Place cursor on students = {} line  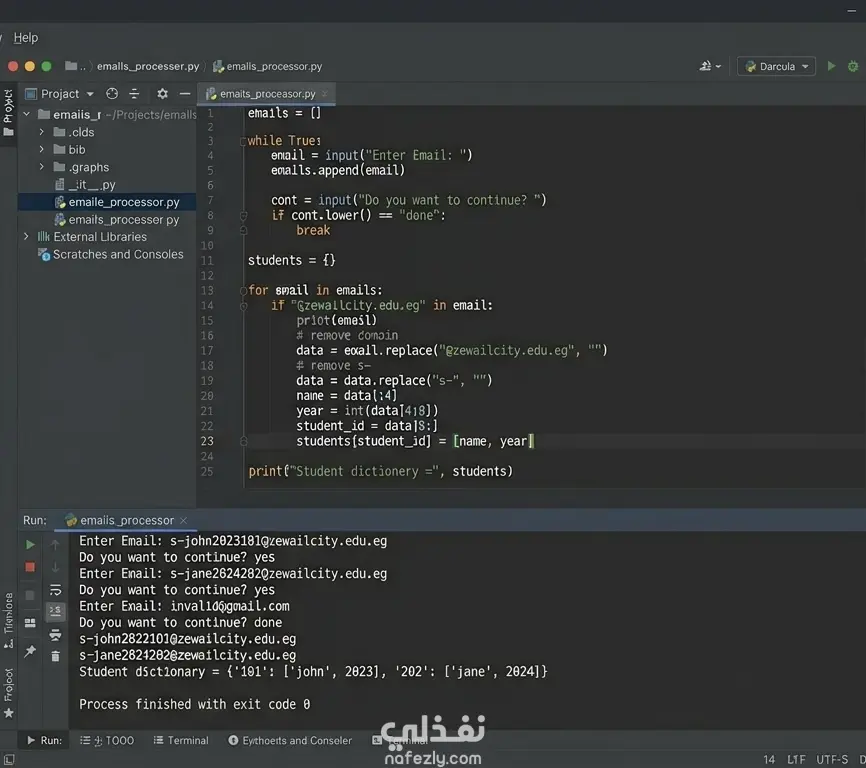(292, 260)
